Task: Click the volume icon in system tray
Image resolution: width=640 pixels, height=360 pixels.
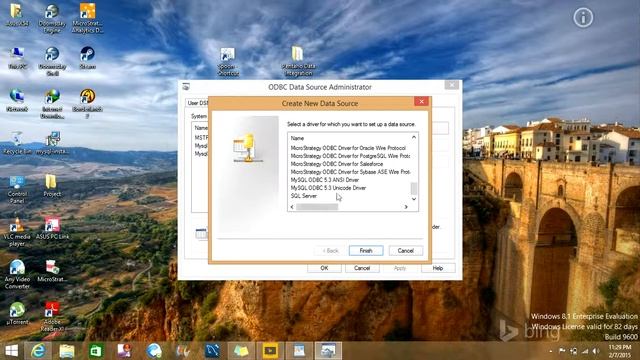Action: coord(596,351)
